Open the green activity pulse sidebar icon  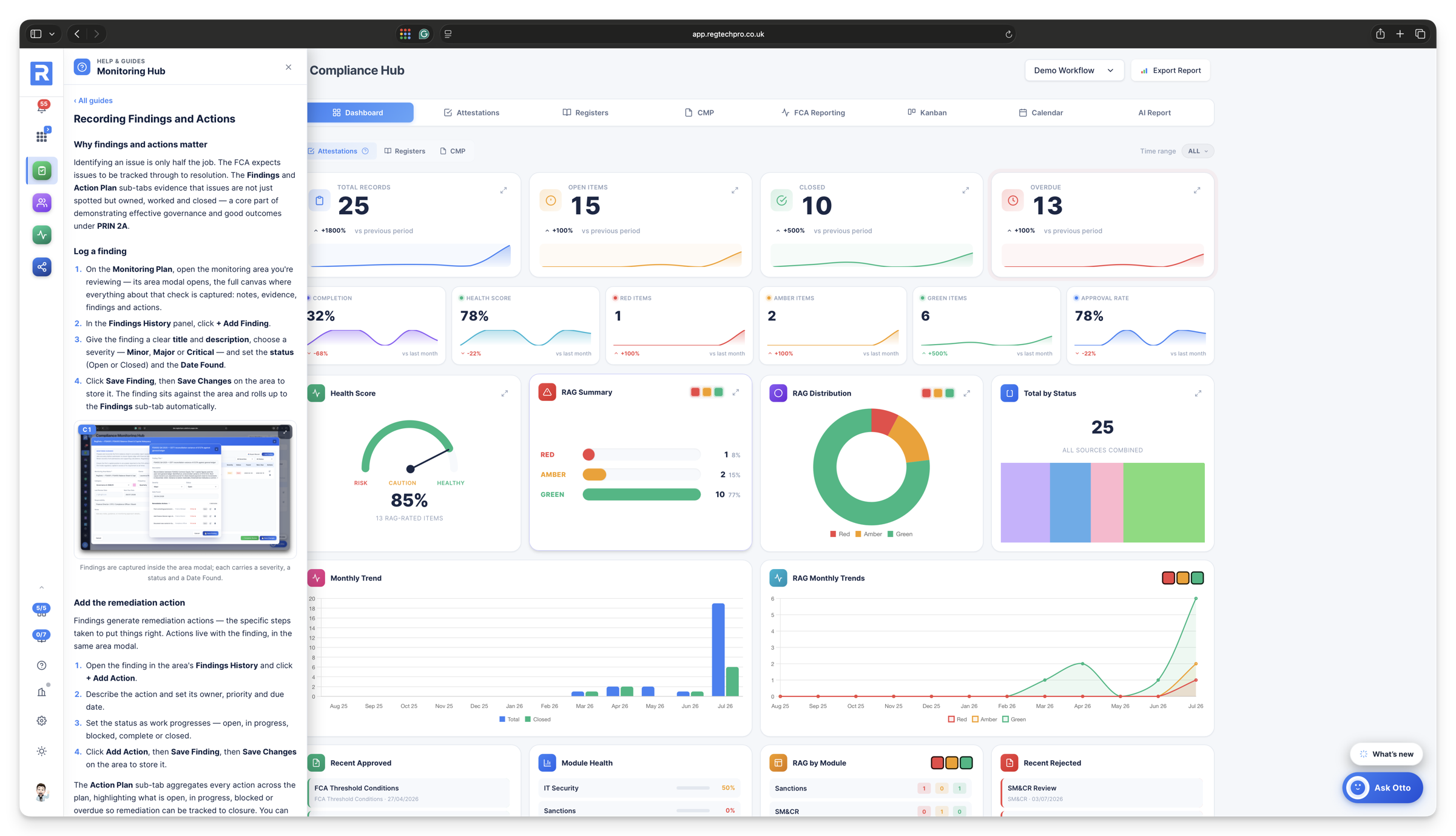tap(42, 235)
